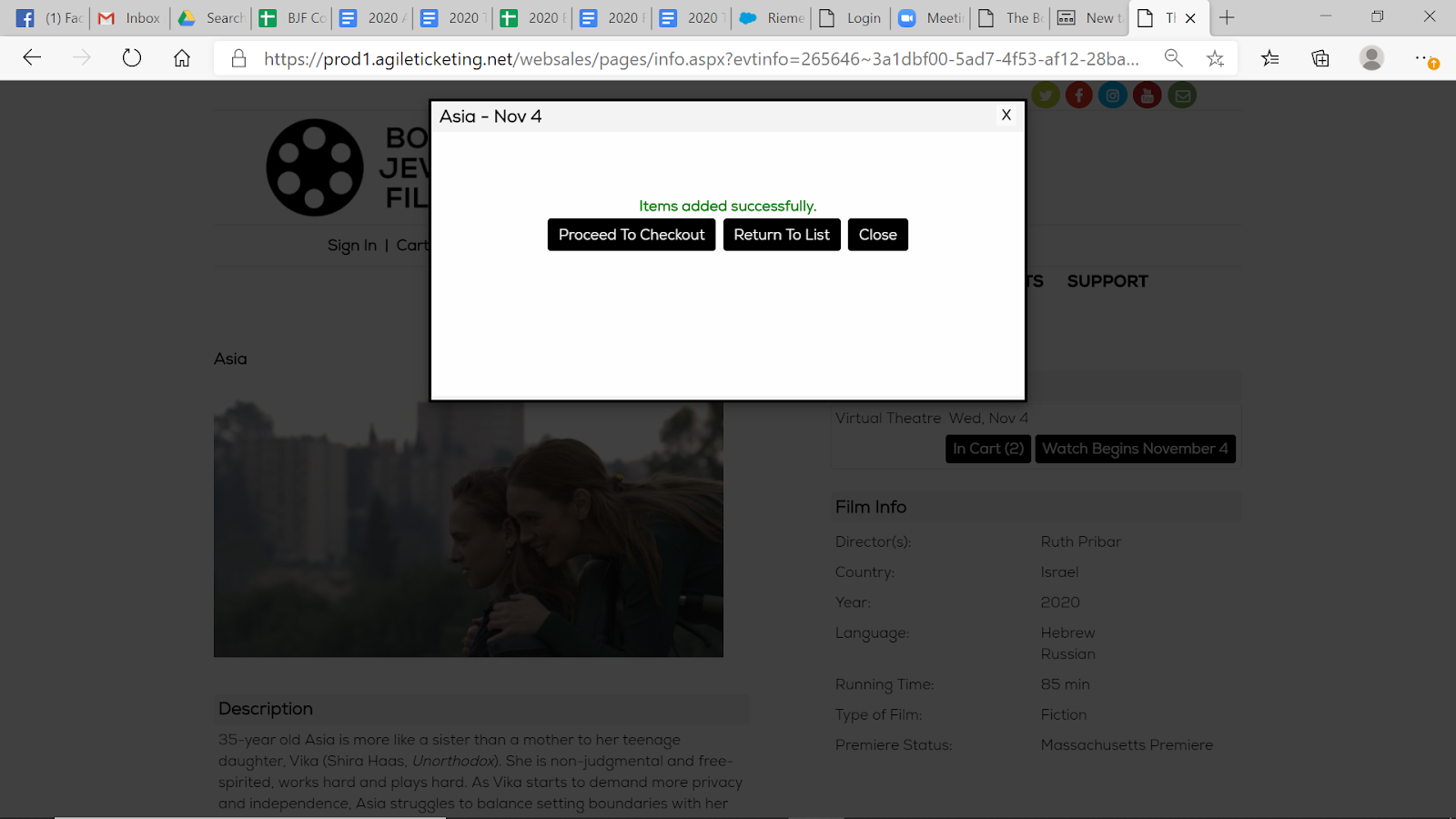Open the Collections icon

click(1320, 58)
